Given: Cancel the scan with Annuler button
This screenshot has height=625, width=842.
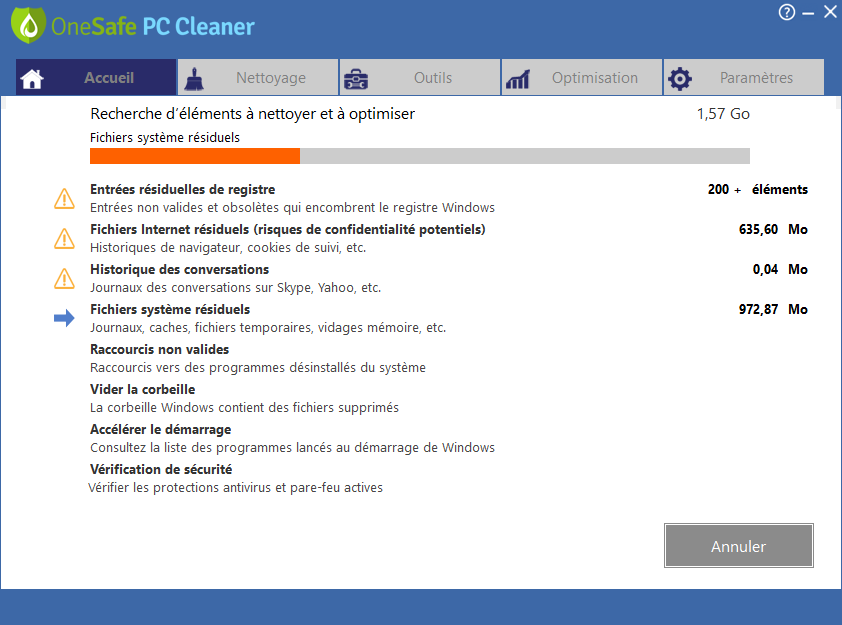Looking at the screenshot, I should 738,546.
